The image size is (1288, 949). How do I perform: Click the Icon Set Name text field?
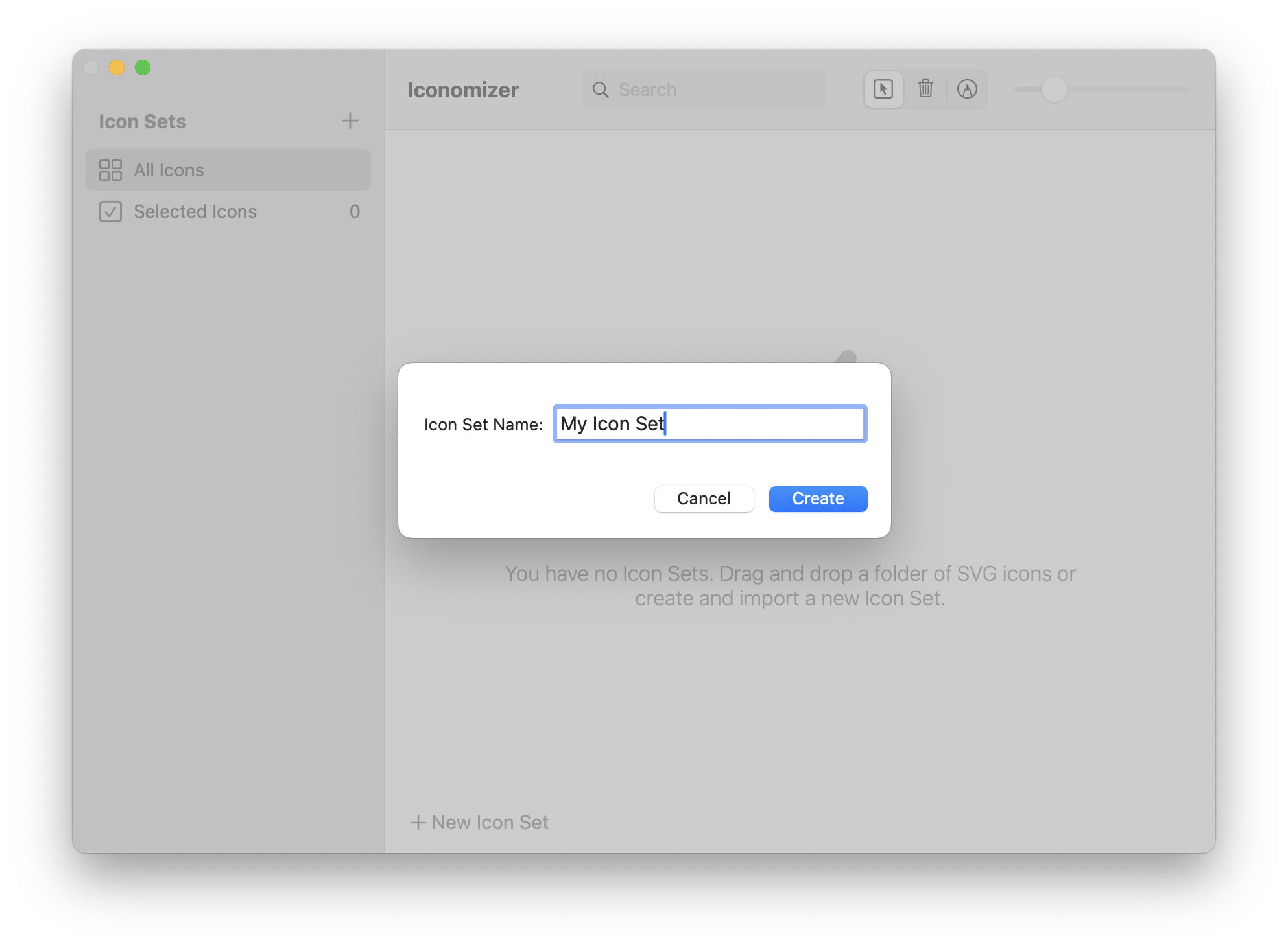pyautogui.click(x=710, y=424)
